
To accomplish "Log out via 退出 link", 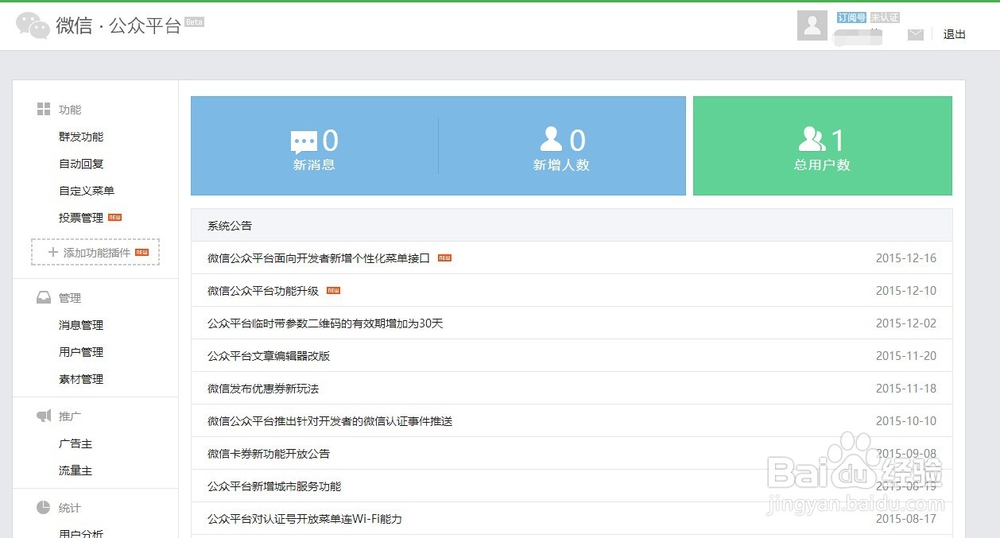I will (x=954, y=34).
